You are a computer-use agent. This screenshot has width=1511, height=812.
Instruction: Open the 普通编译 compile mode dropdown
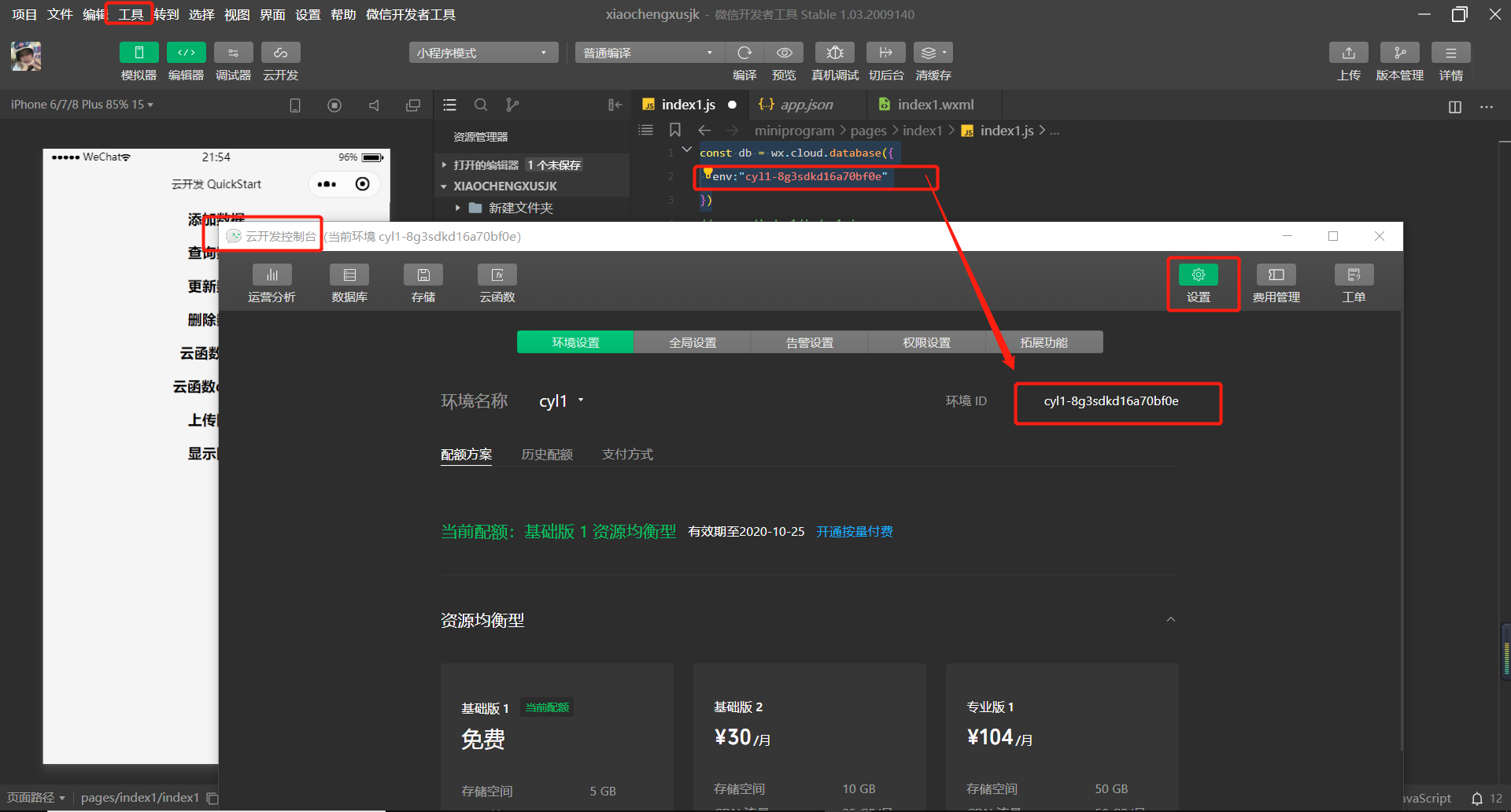click(x=647, y=52)
